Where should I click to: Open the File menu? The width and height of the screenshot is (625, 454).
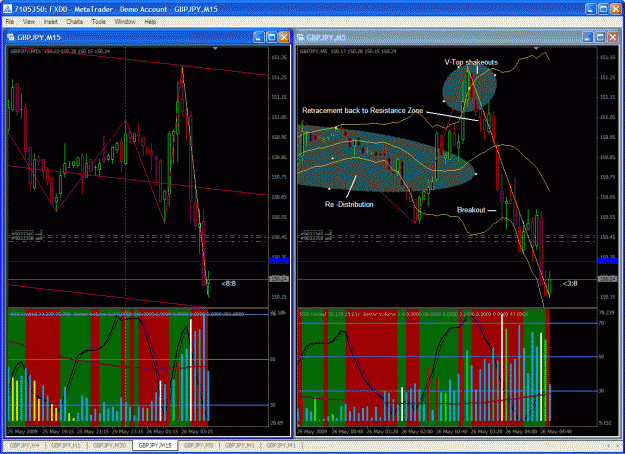10,22
